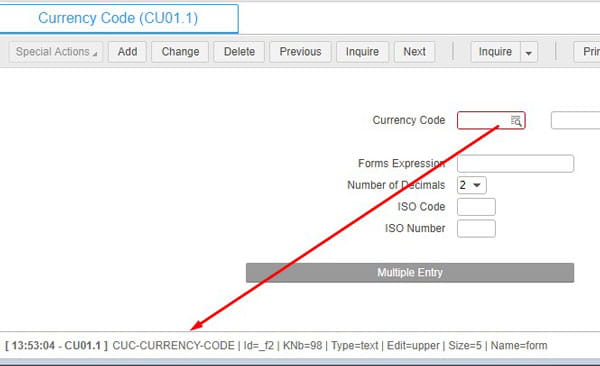600x366 pixels.
Task: Click the Inquire split button label
Action: (496, 52)
